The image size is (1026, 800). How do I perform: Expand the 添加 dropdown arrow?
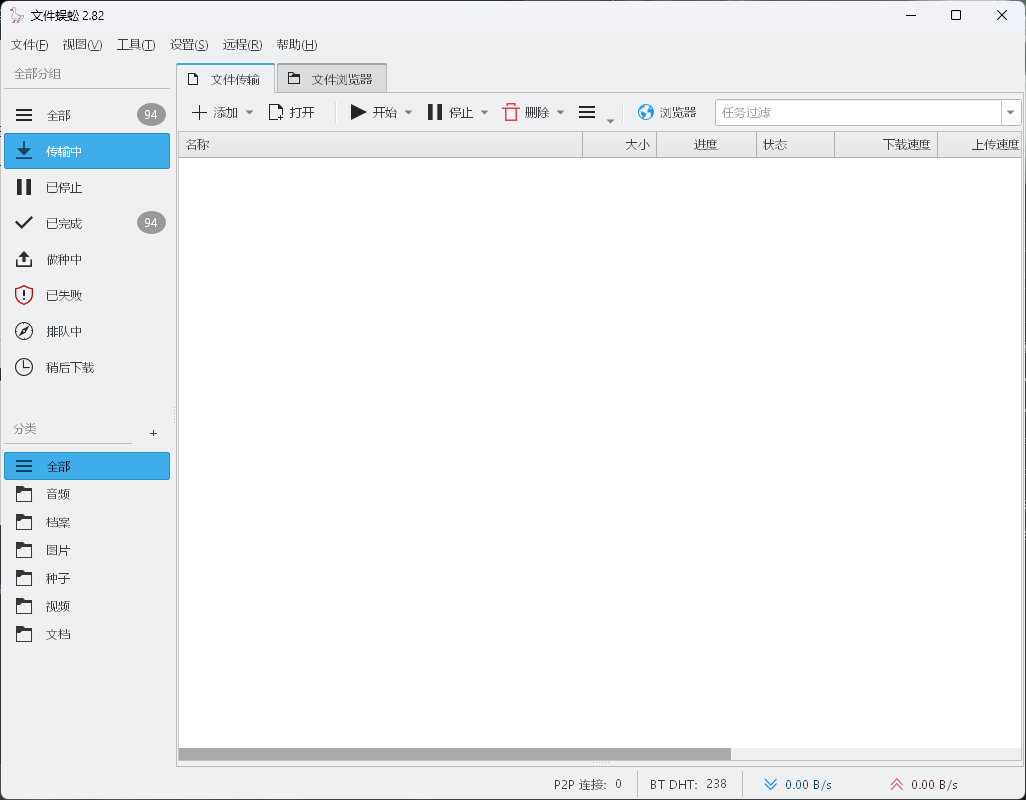[250, 113]
